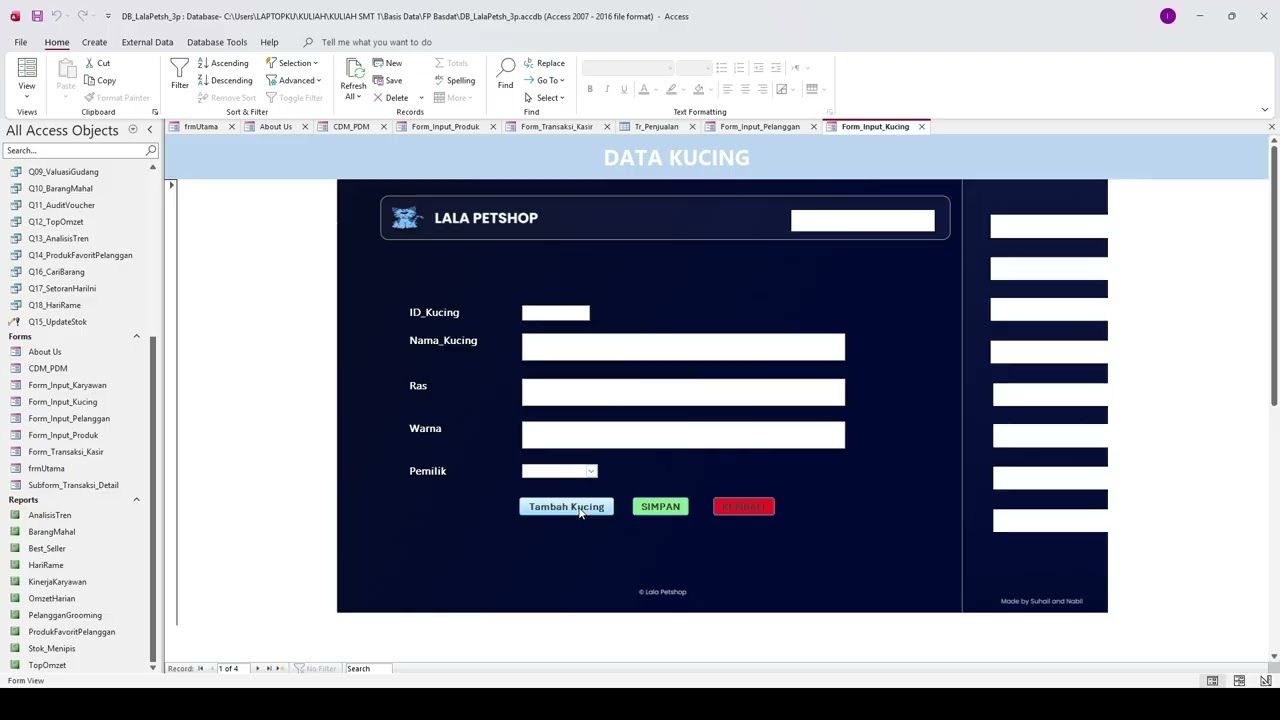Click the Save icon in title bar

[x=37, y=16]
